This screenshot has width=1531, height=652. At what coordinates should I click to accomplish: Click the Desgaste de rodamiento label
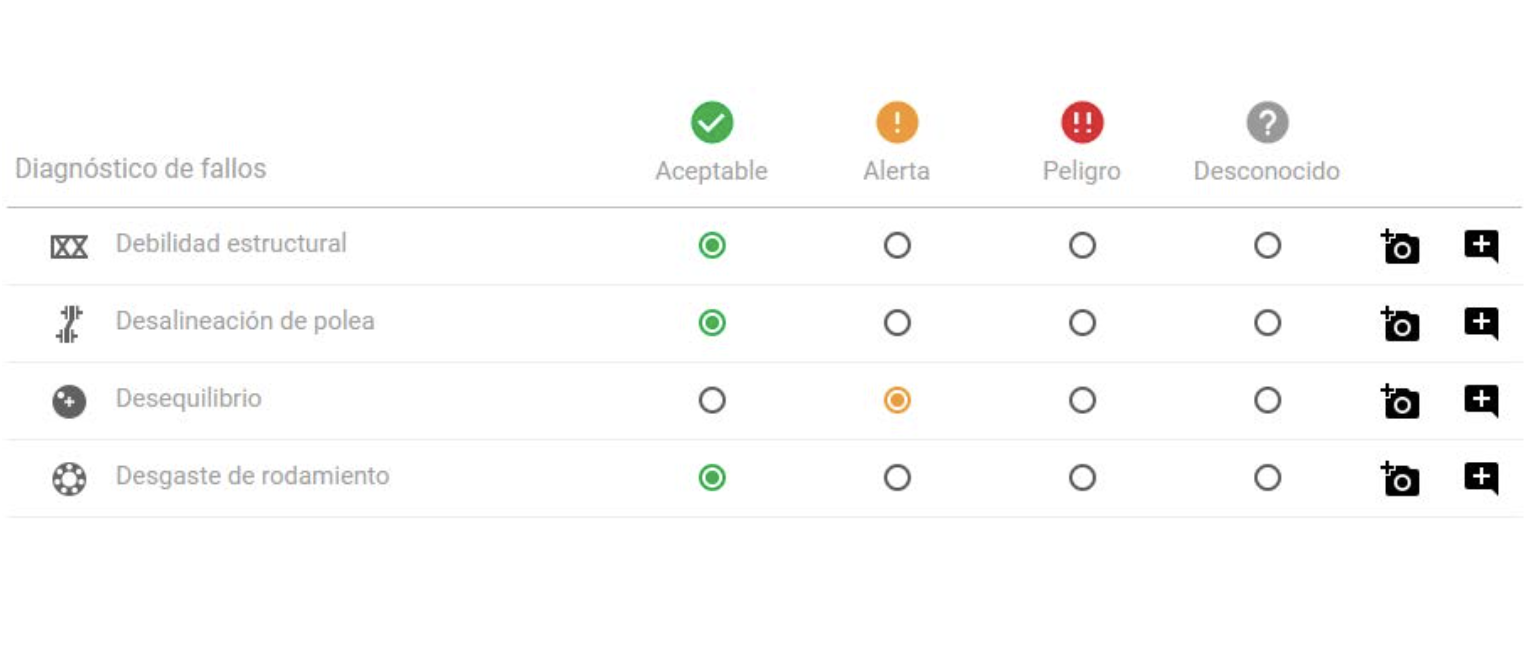click(252, 476)
